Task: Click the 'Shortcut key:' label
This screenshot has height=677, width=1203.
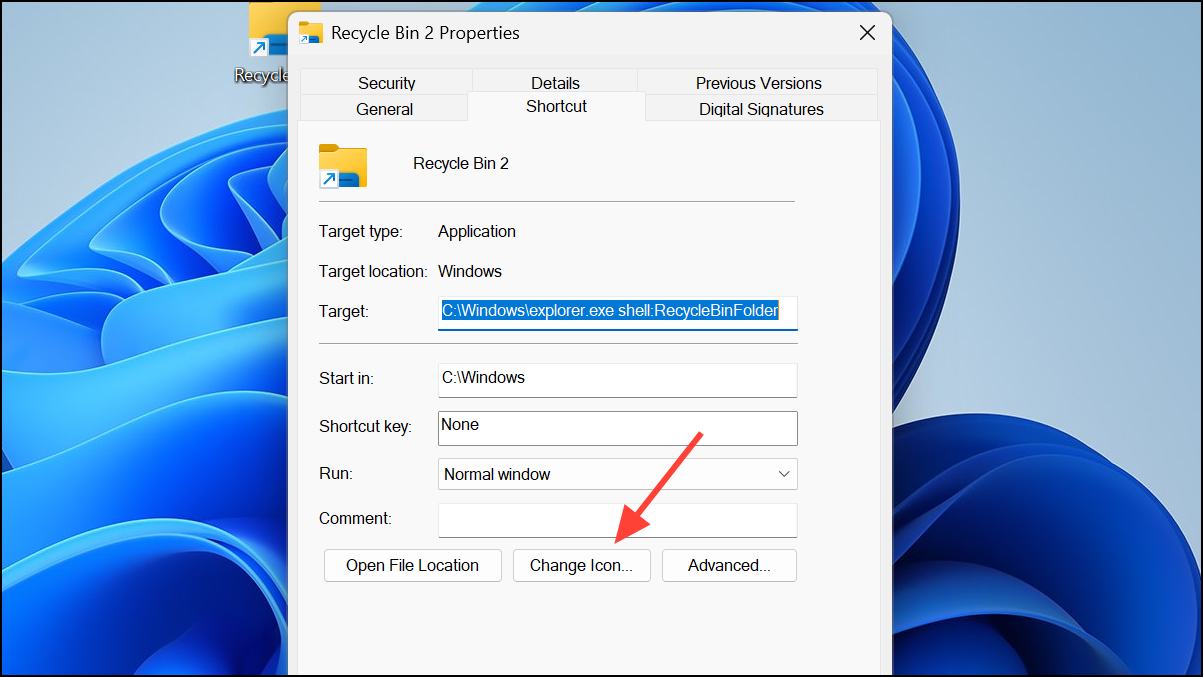Action: [x=365, y=426]
